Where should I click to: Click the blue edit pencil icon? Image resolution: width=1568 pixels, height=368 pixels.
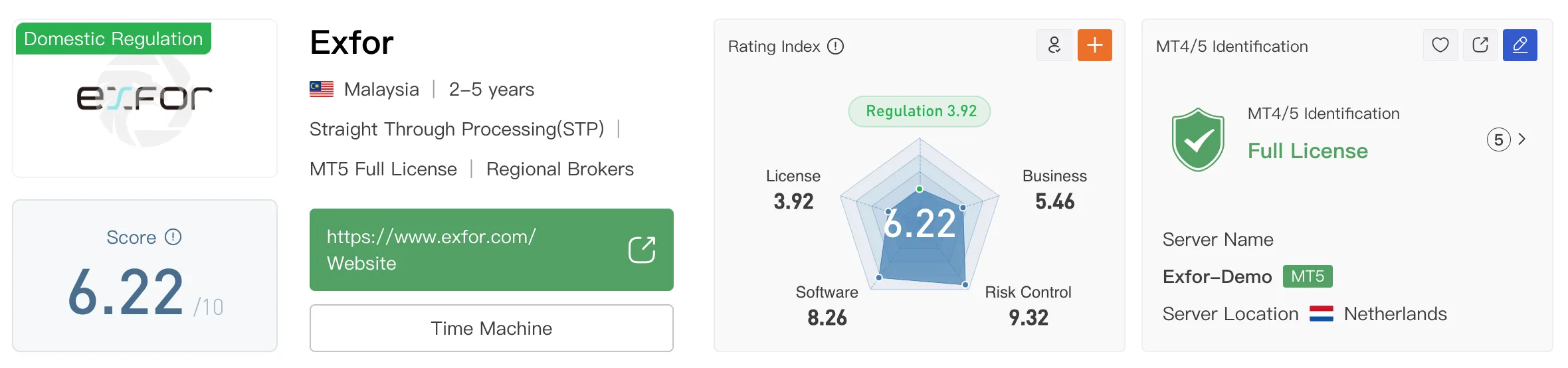1519,45
